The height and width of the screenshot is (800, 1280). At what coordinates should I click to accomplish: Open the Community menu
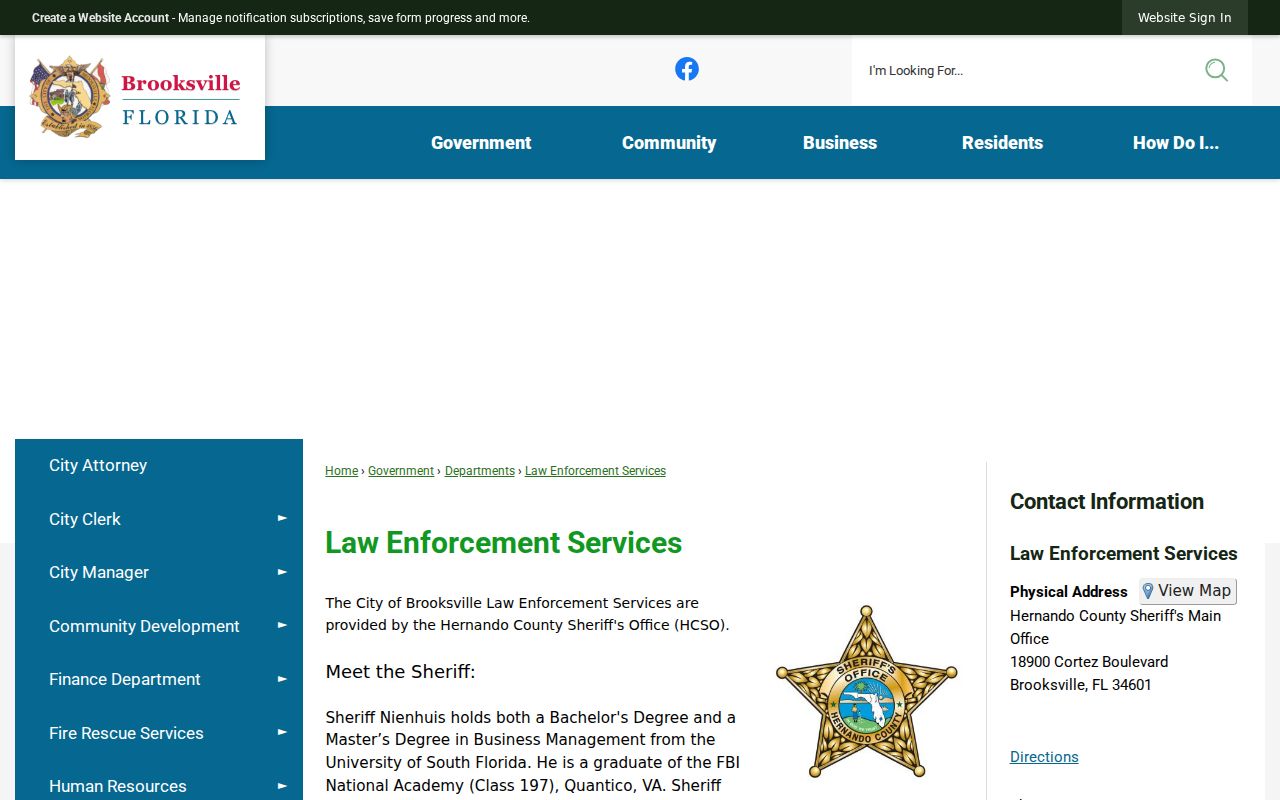pos(669,143)
